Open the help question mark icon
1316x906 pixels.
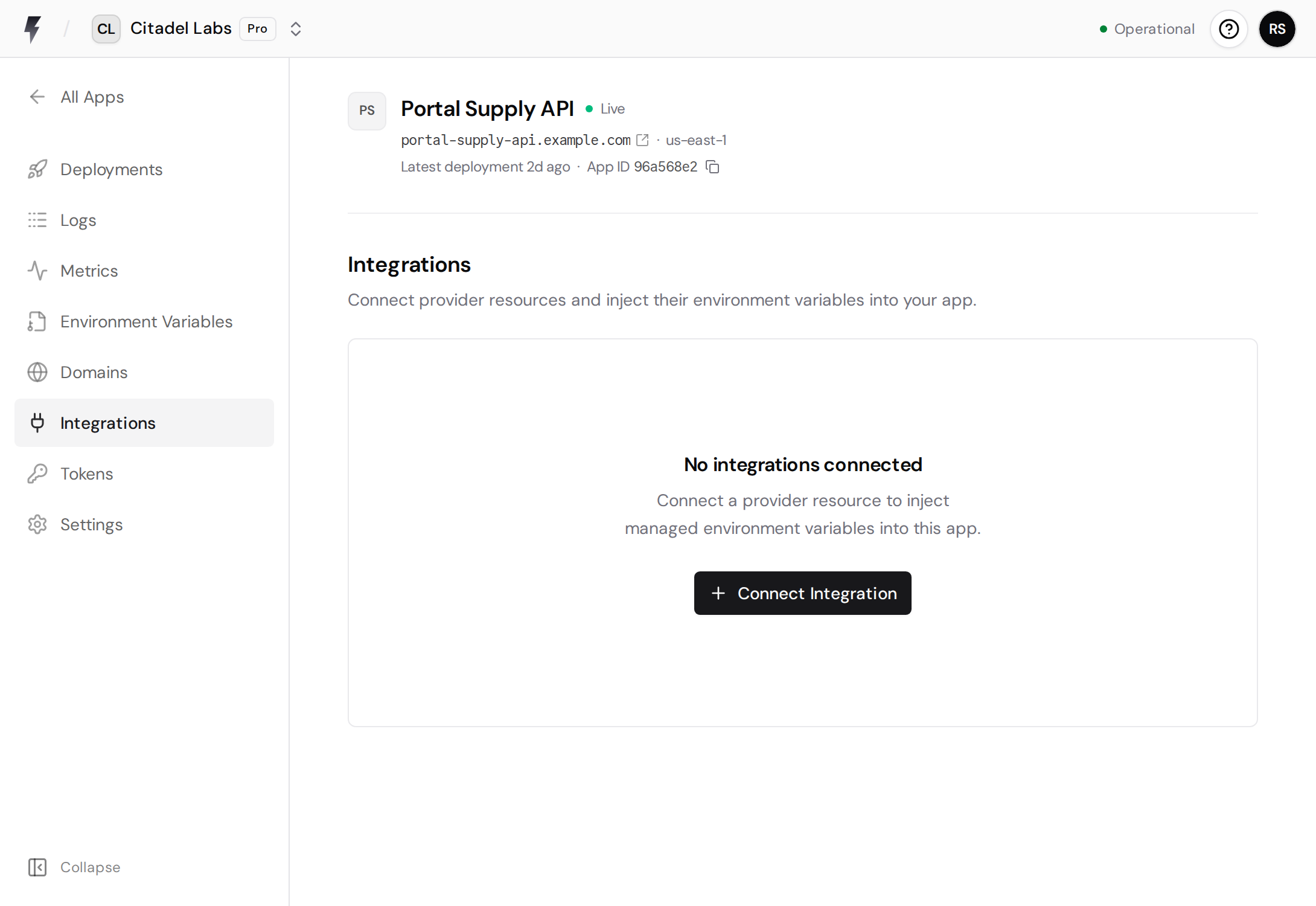click(1229, 29)
